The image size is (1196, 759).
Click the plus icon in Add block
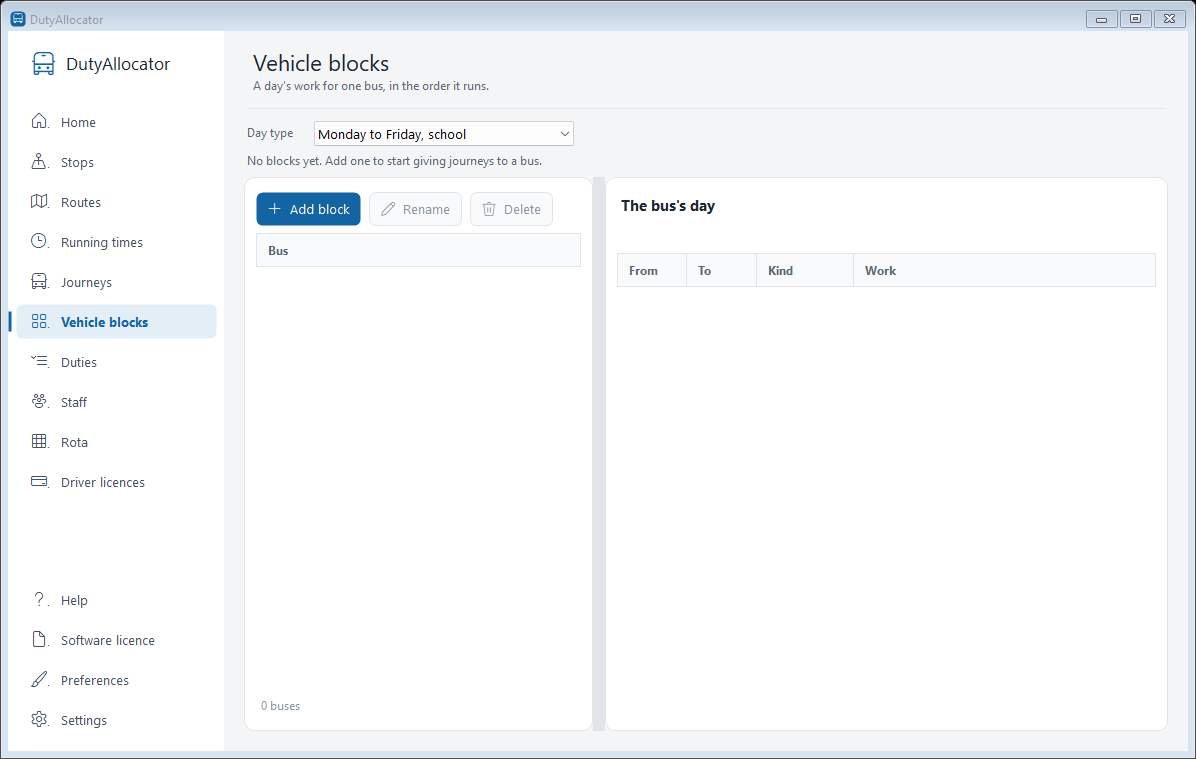pos(275,209)
